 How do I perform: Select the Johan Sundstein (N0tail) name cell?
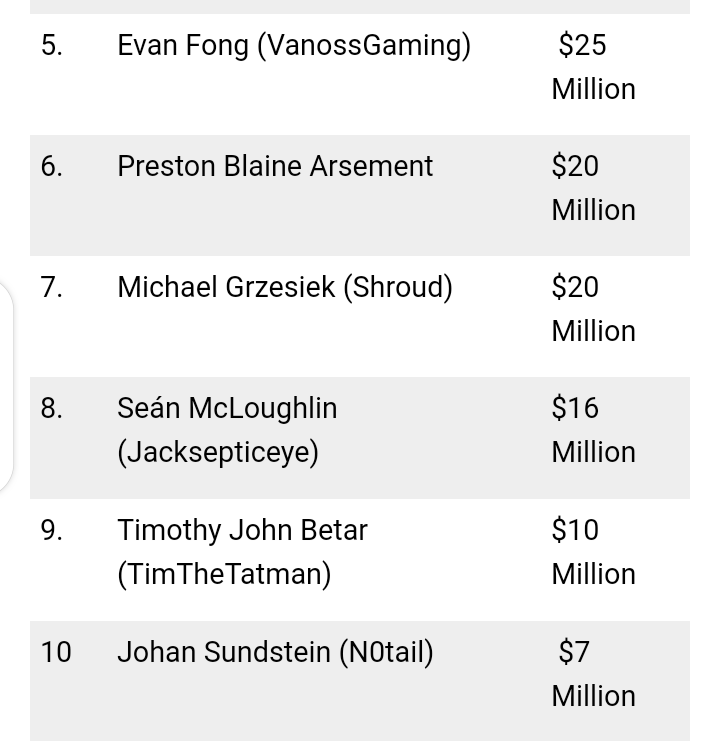point(275,652)
